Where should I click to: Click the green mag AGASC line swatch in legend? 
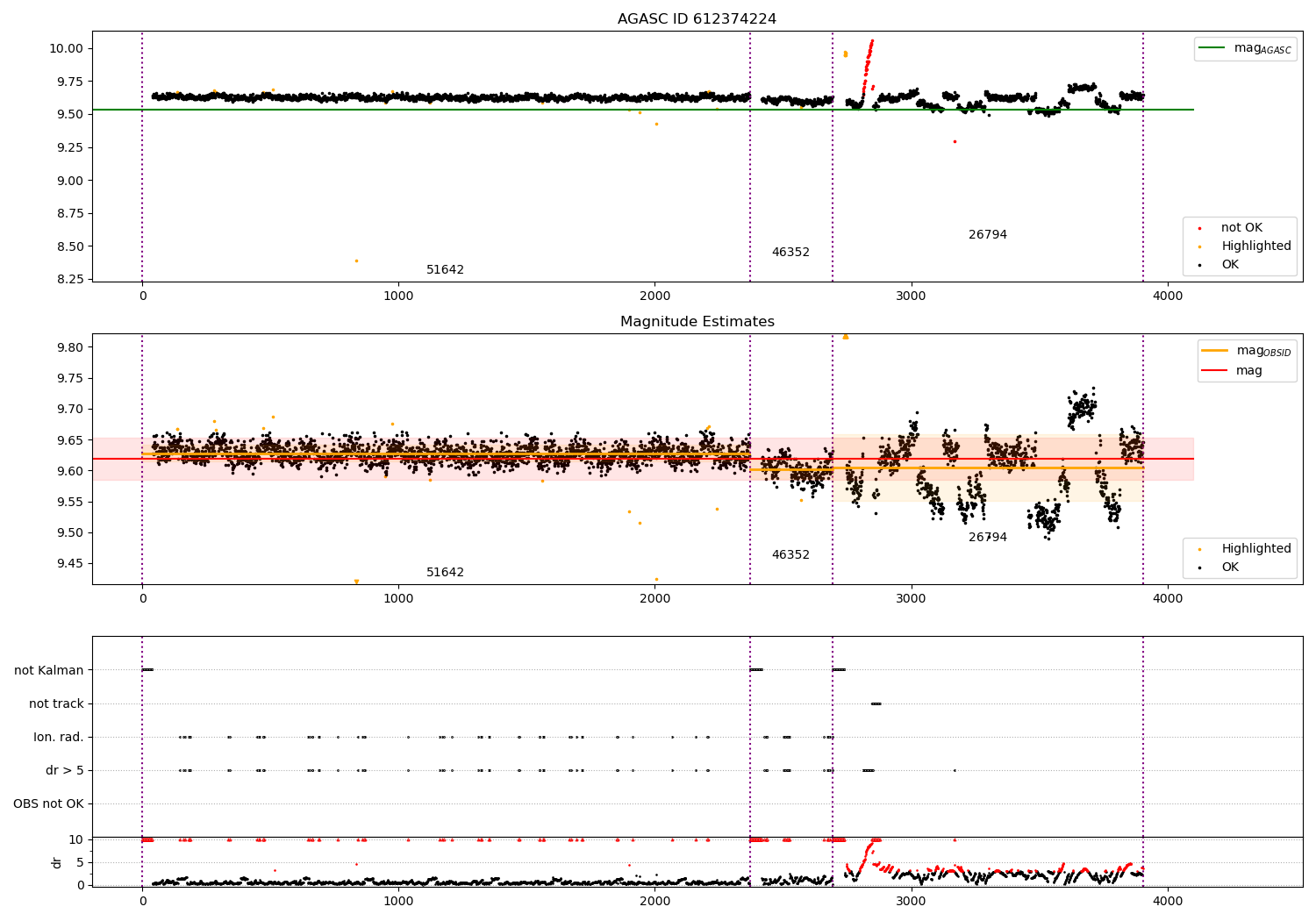click(x=1212, y=48)
